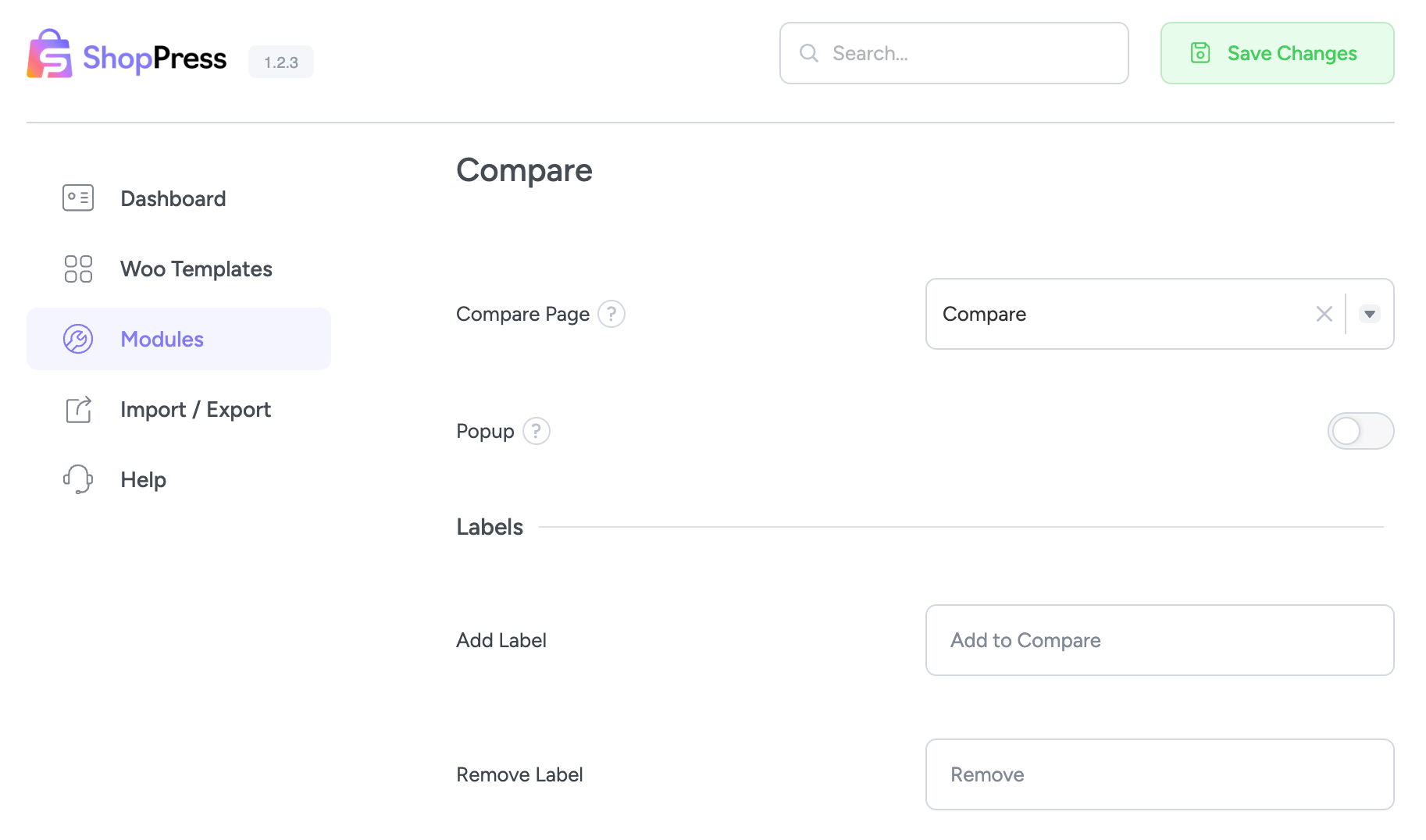Open the Popup help tooltip
This screenshot has height=840, width=1426.
point(536,431)
